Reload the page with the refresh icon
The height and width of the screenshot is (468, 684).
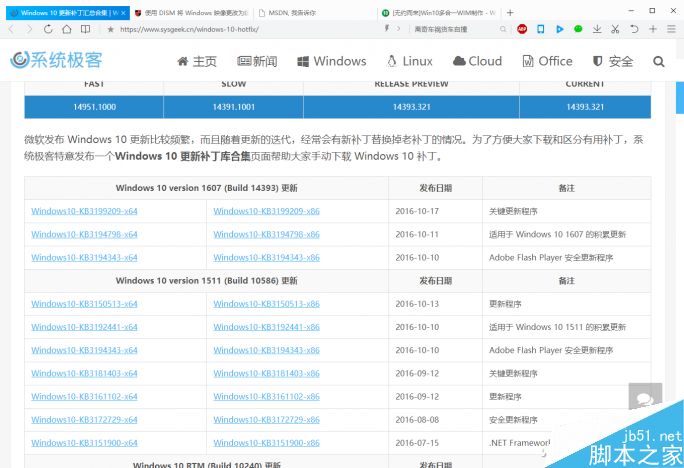pos(48,29)
